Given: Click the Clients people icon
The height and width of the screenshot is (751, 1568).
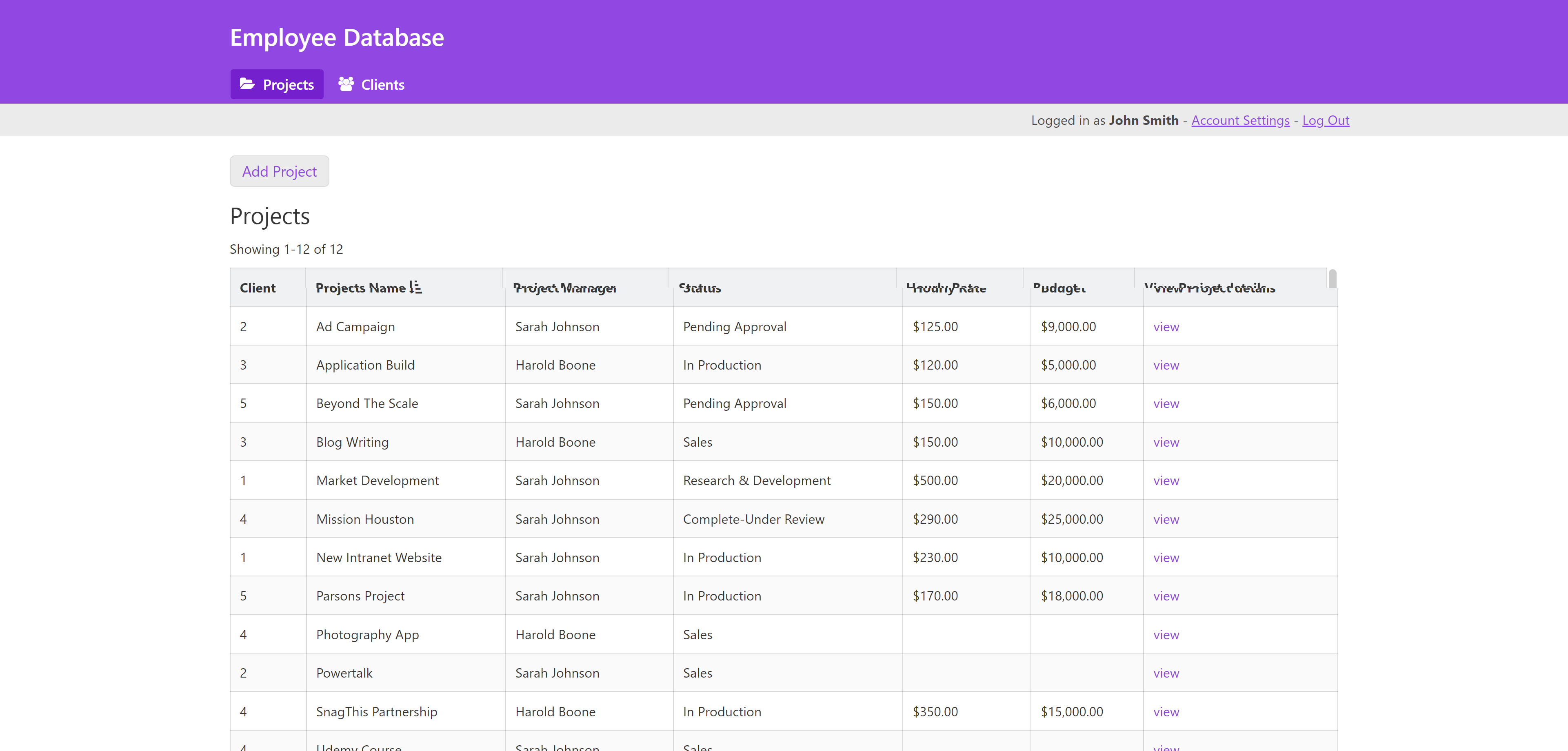Looking at the screenshot, I should (x=346, y=84).
